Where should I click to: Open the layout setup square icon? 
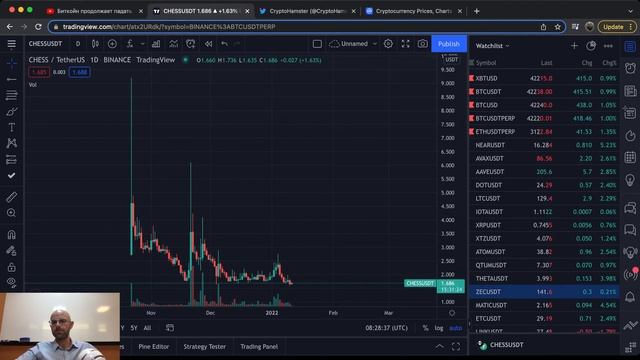317,44
